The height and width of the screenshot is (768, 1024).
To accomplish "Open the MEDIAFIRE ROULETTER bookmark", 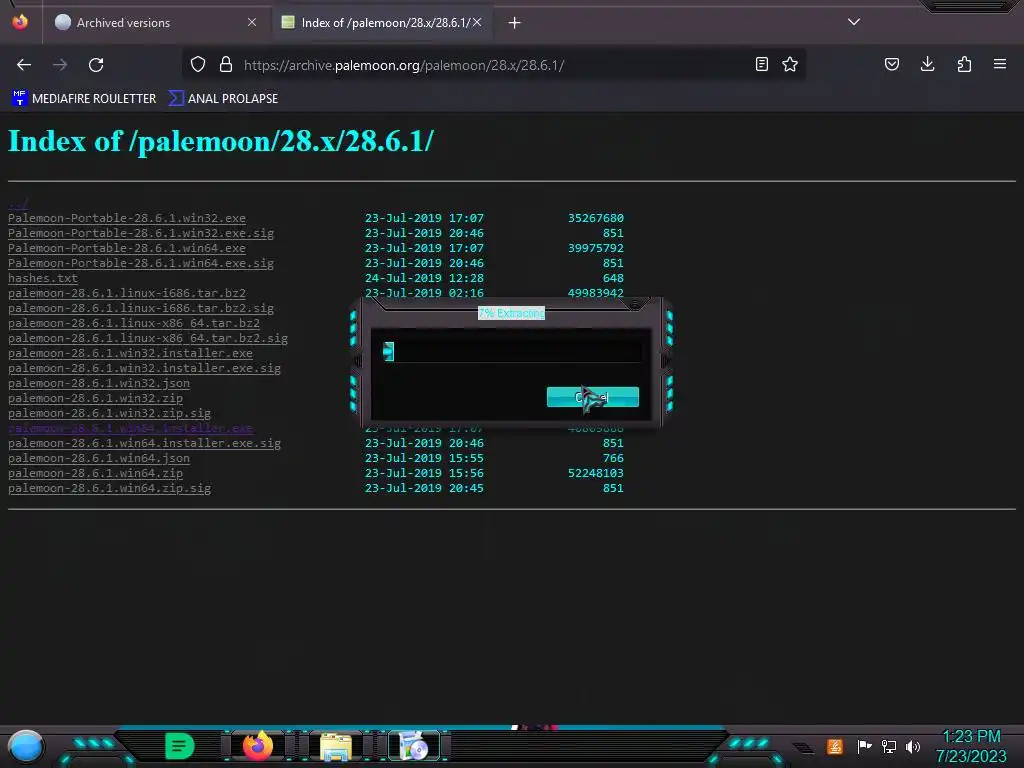I will point(84,99).
